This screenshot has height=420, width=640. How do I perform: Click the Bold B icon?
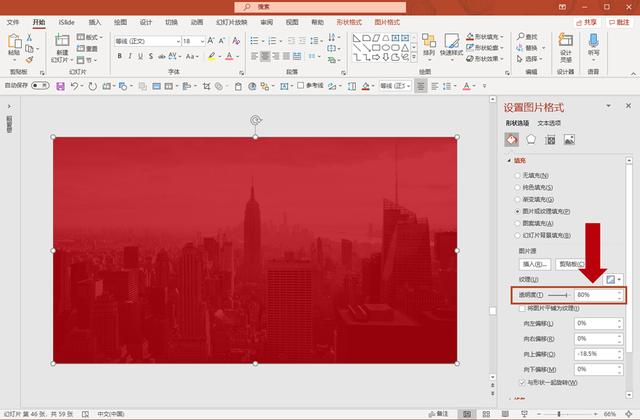(x=119, y=56)
